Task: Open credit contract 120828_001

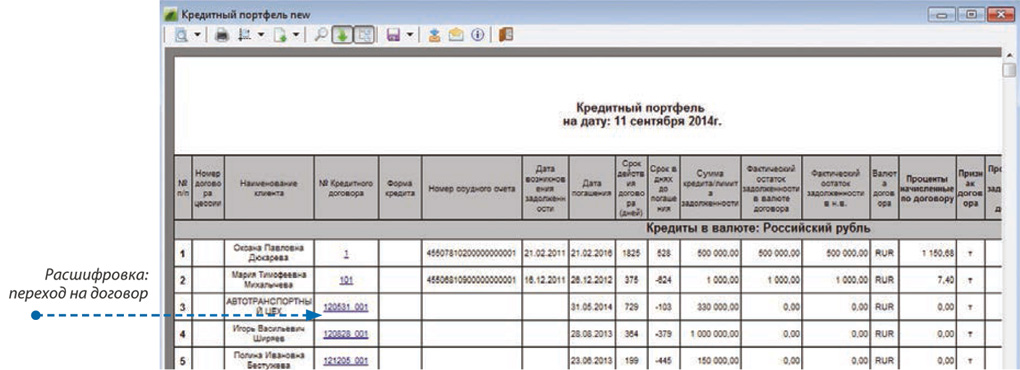Action: coord(346,334)
